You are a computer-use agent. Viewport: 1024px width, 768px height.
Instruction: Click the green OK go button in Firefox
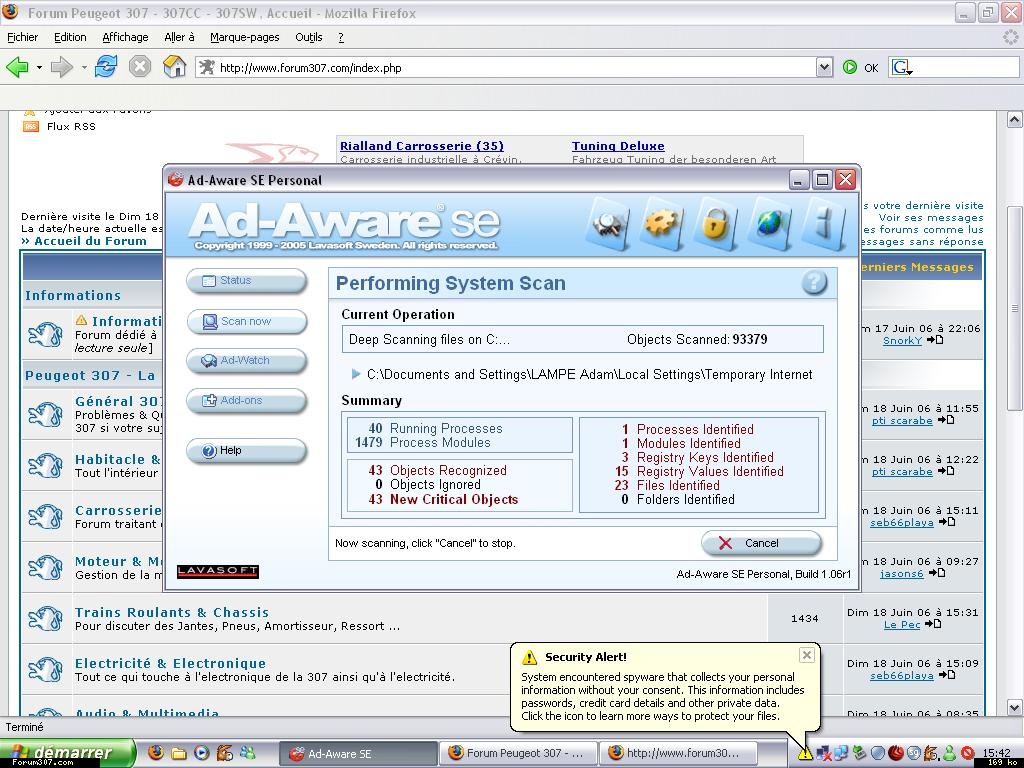(860, 67)
